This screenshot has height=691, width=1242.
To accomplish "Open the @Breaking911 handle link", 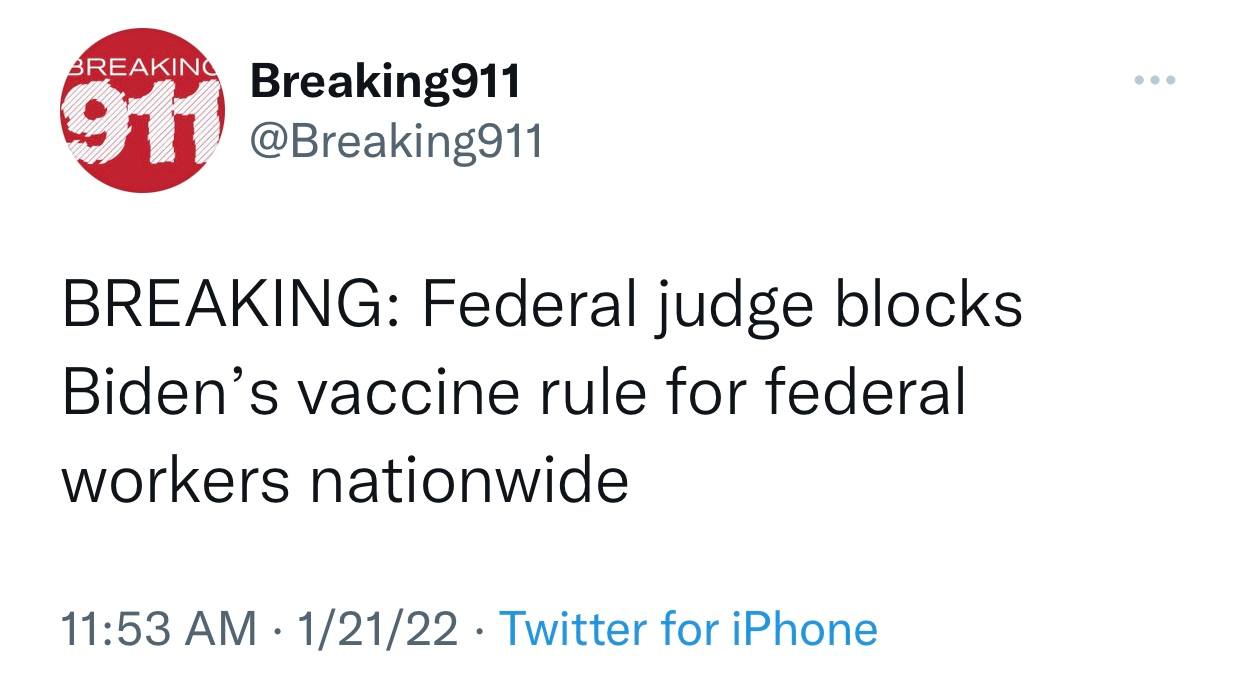I will pos(396,142).
